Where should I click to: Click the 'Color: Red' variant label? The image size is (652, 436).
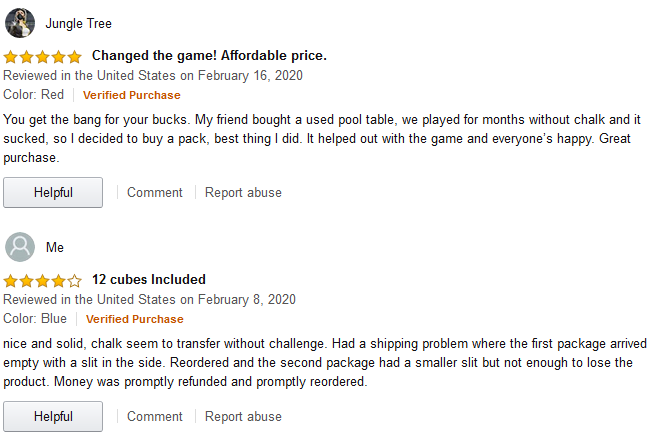(x=33, y=95)
